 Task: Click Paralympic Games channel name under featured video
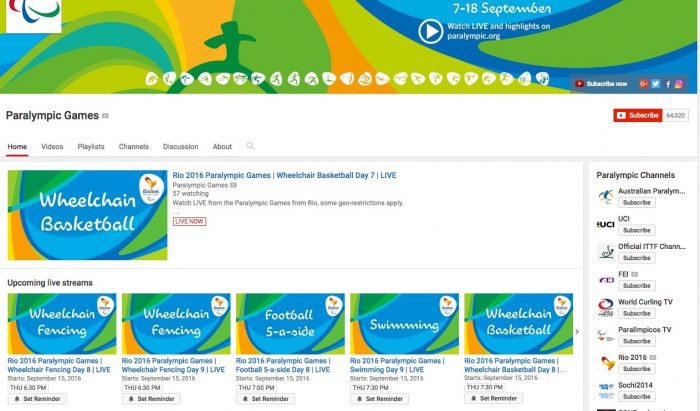pos(200,185)
